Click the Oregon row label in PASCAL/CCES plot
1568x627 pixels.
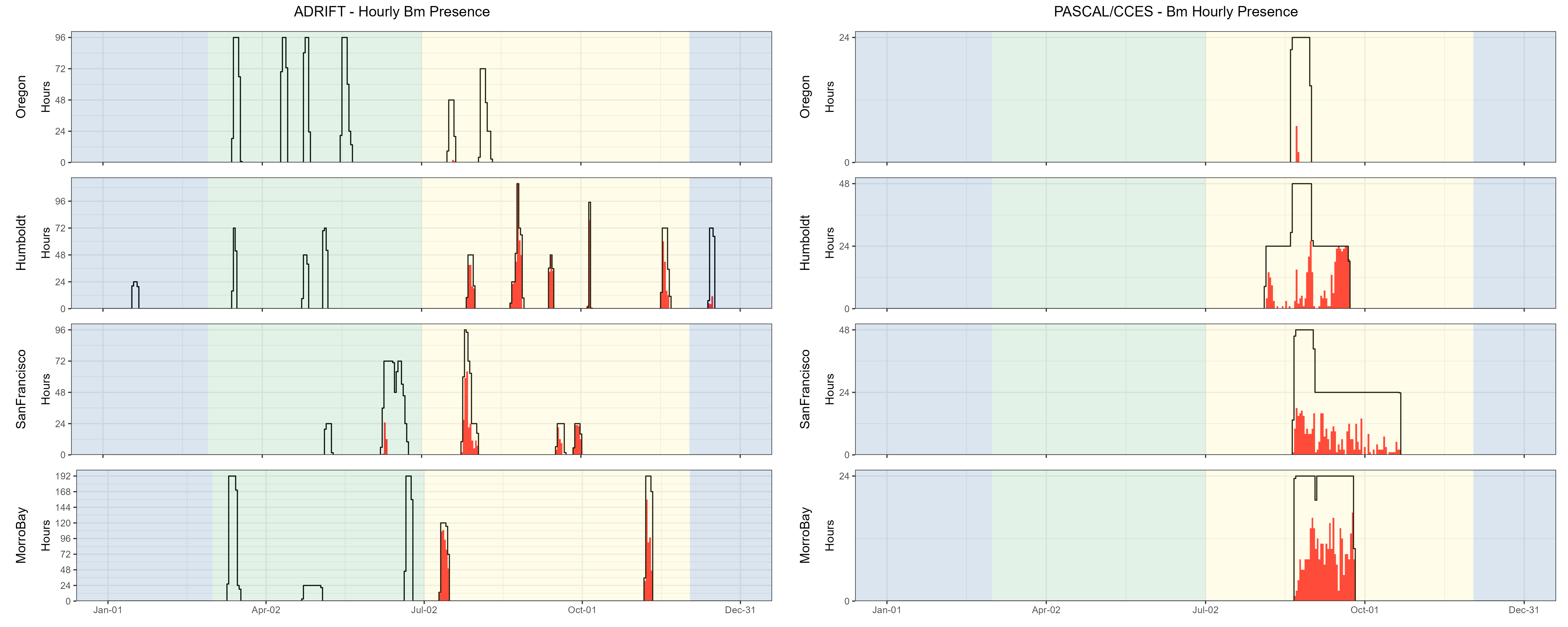[x=805, y=97]
